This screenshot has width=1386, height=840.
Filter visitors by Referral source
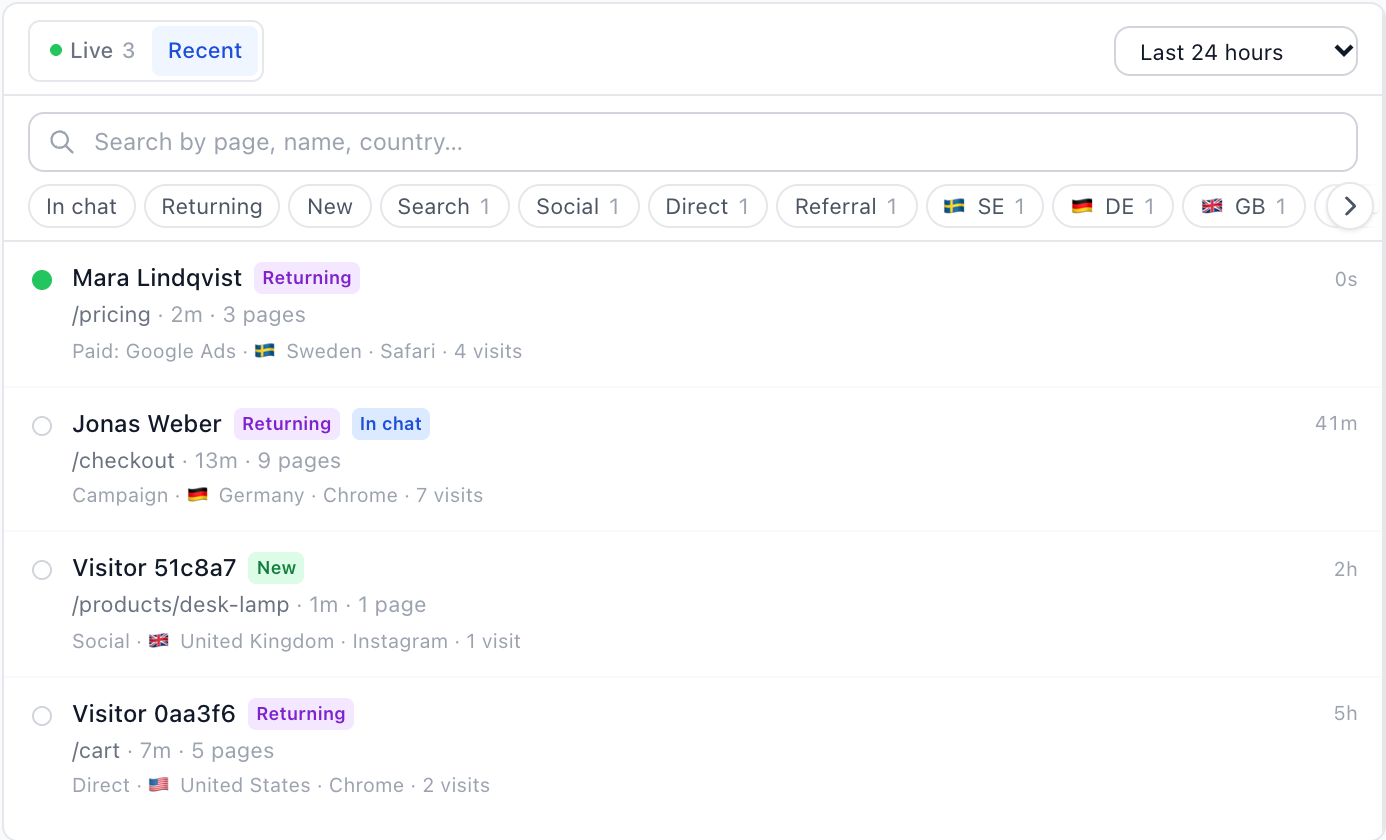(846, 207)
